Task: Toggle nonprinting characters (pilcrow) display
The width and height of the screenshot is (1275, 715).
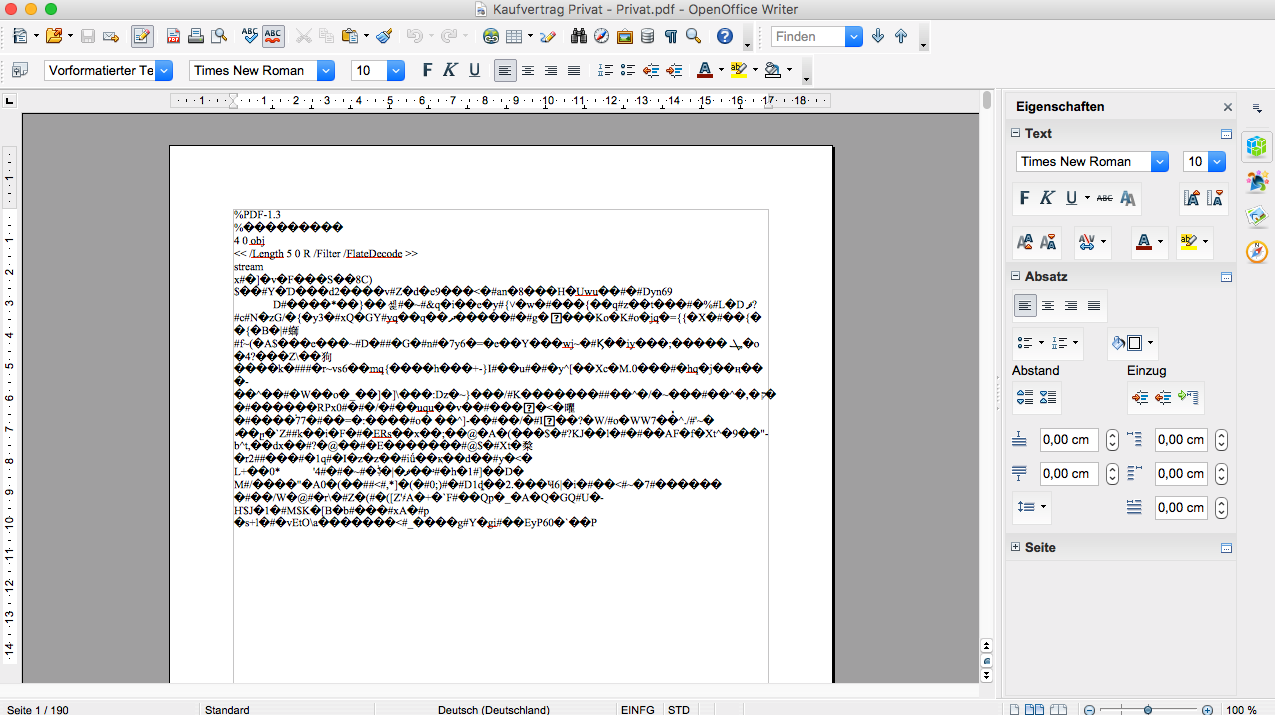Action: [x=670, y=37]
